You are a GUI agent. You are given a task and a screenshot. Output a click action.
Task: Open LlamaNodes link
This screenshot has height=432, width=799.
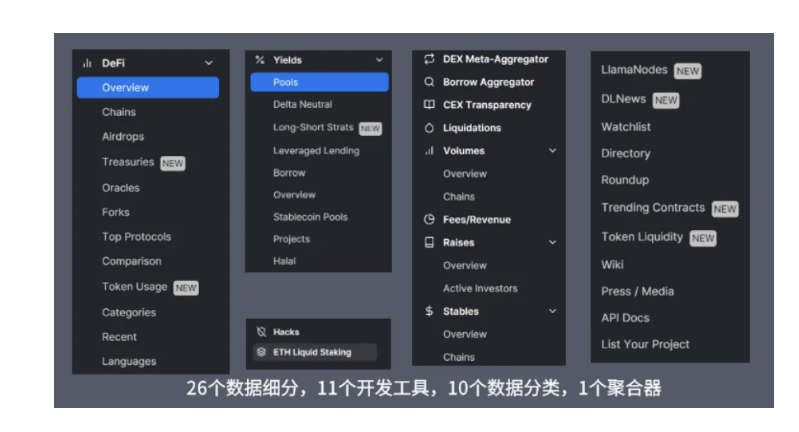tap(634, 70)
